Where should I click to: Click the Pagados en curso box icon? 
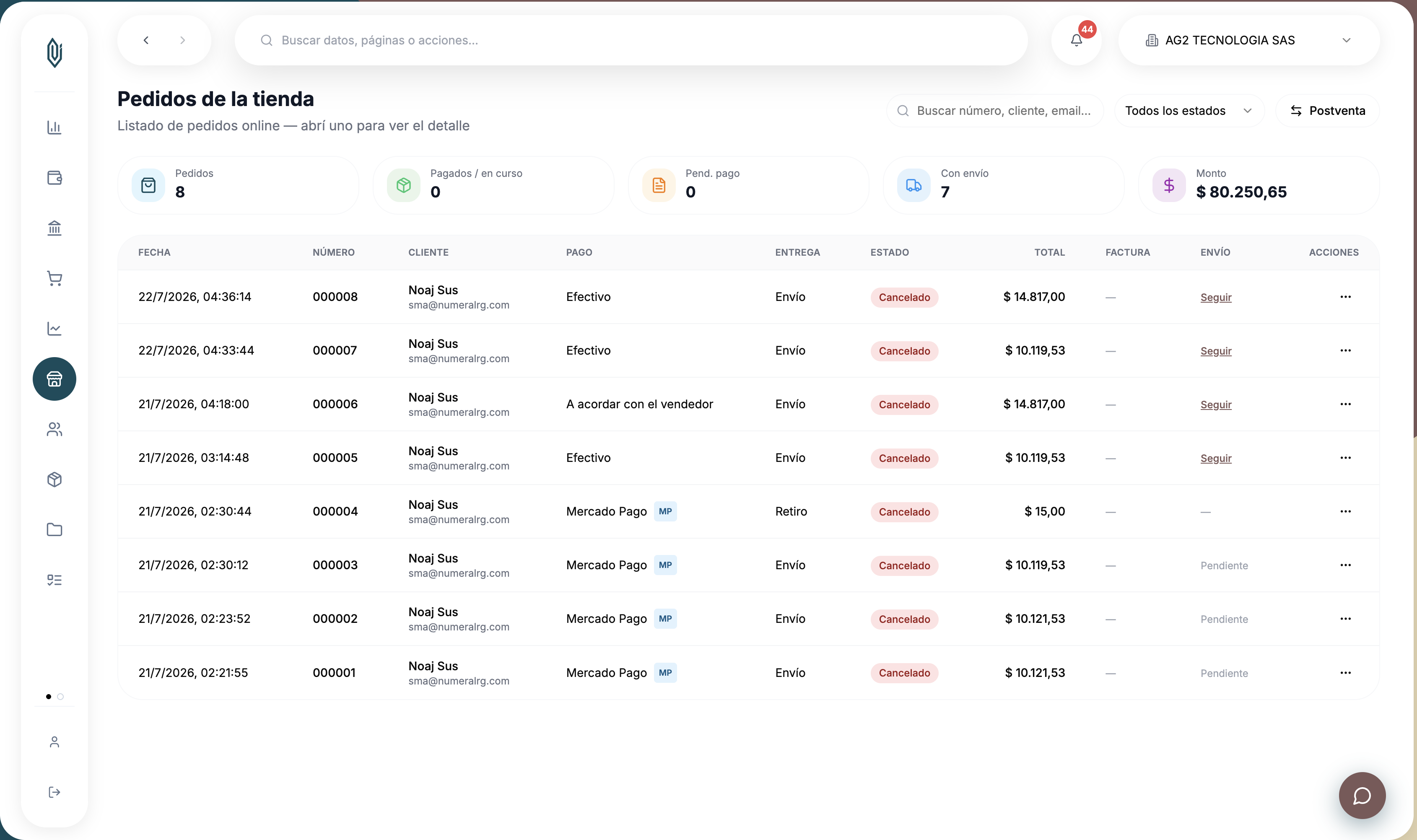coord(404,185)
